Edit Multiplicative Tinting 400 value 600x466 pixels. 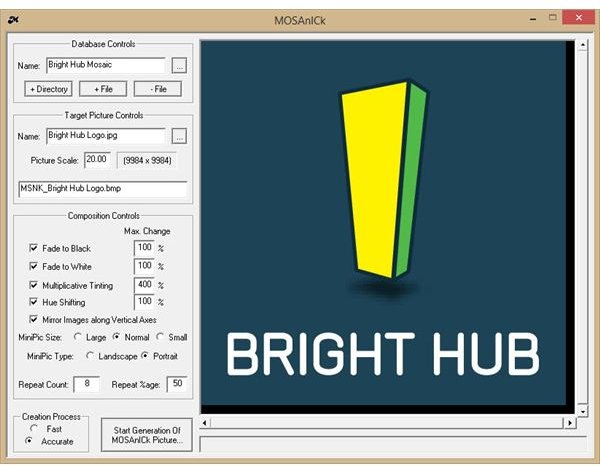[x=144, y=285]
